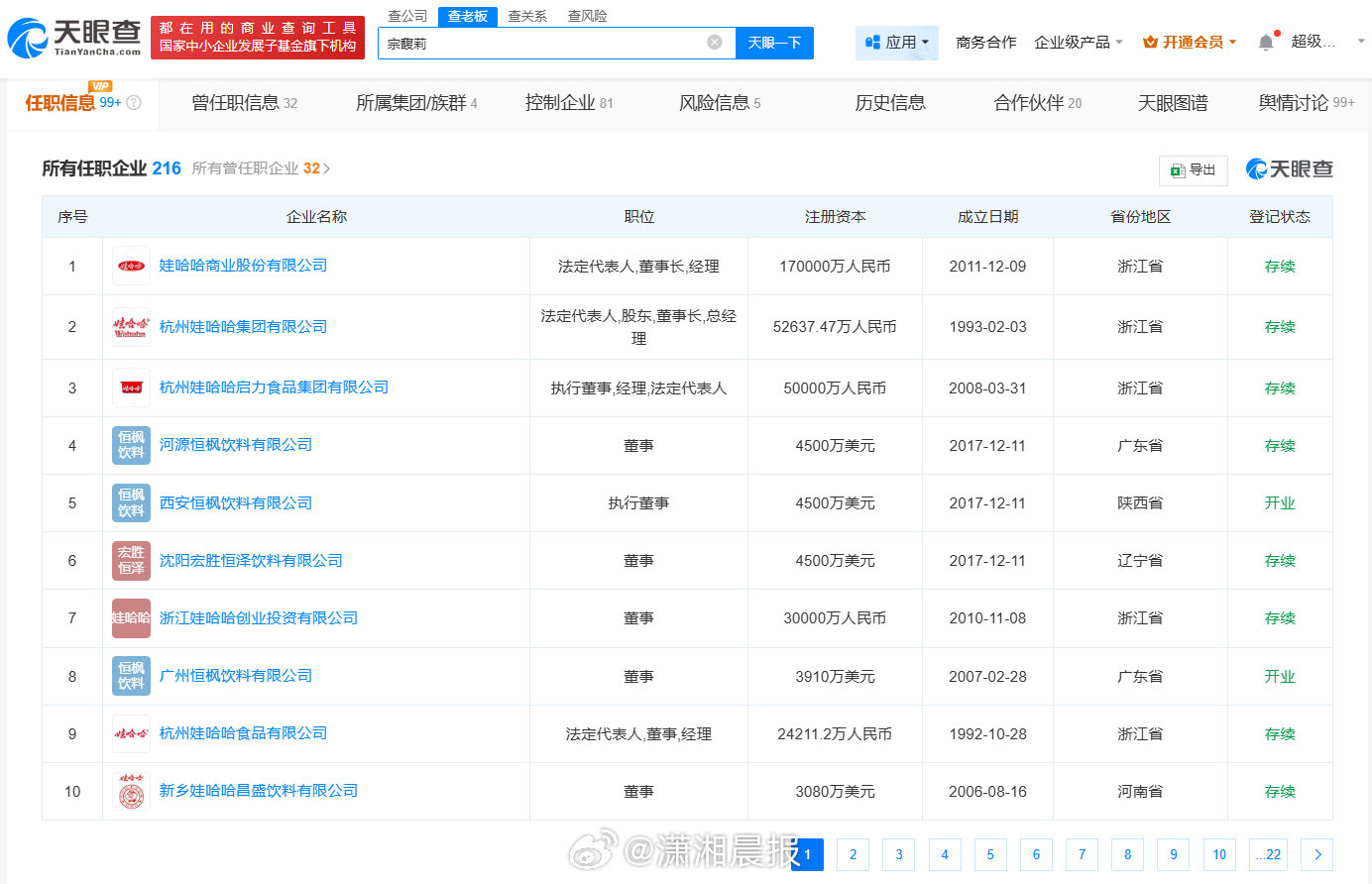The height and width of the screenshot is (884, 1372).
Task: Open the 曾任职信息 tab
Action: [x=244, y=102]
